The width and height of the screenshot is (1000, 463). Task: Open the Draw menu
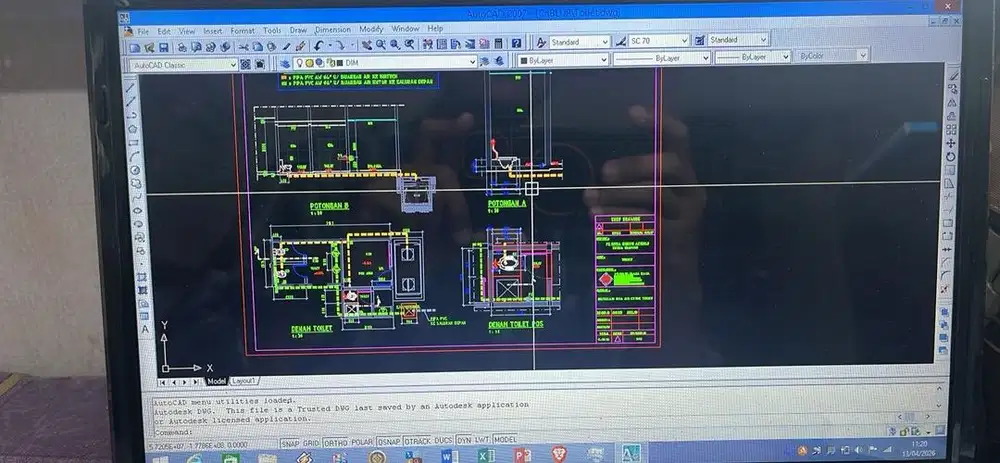pos(298,30)
